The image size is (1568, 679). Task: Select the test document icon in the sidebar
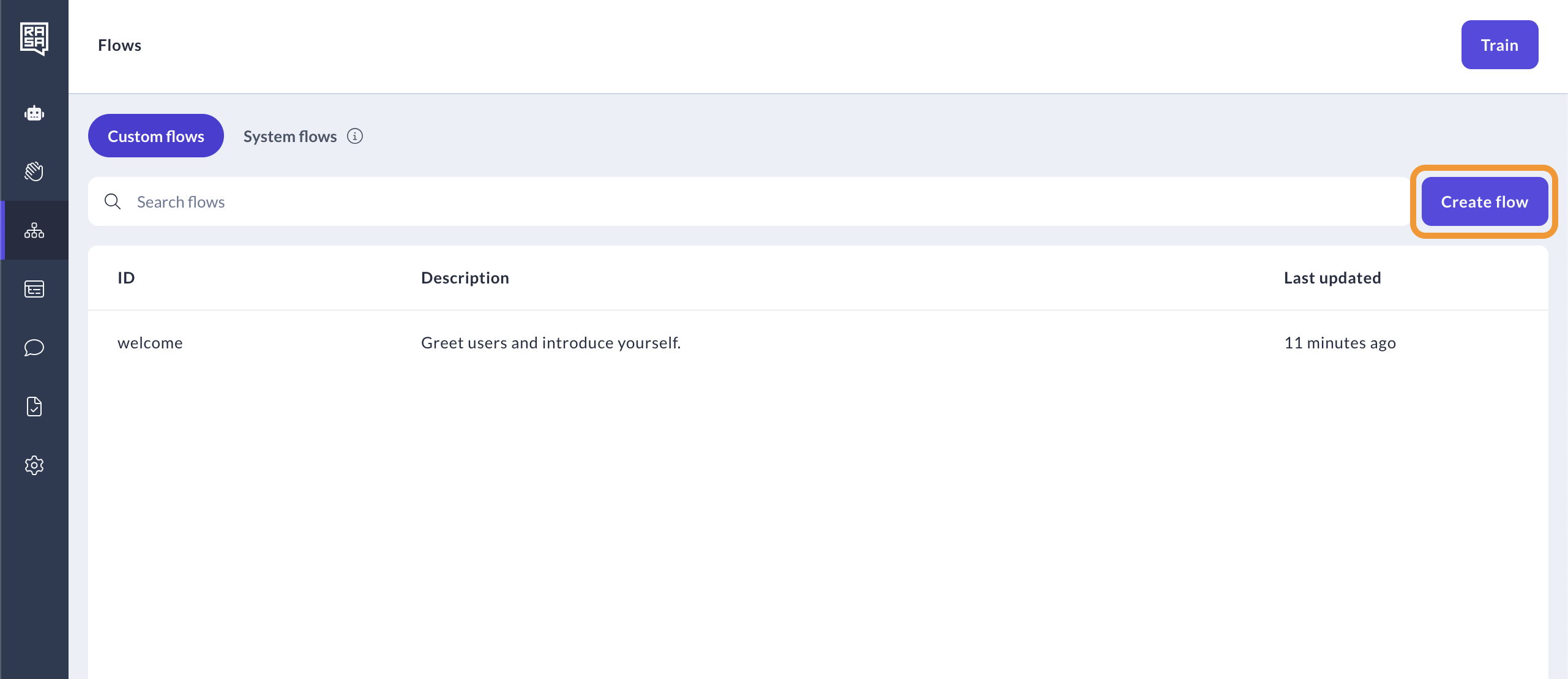[x=34, y=406]
